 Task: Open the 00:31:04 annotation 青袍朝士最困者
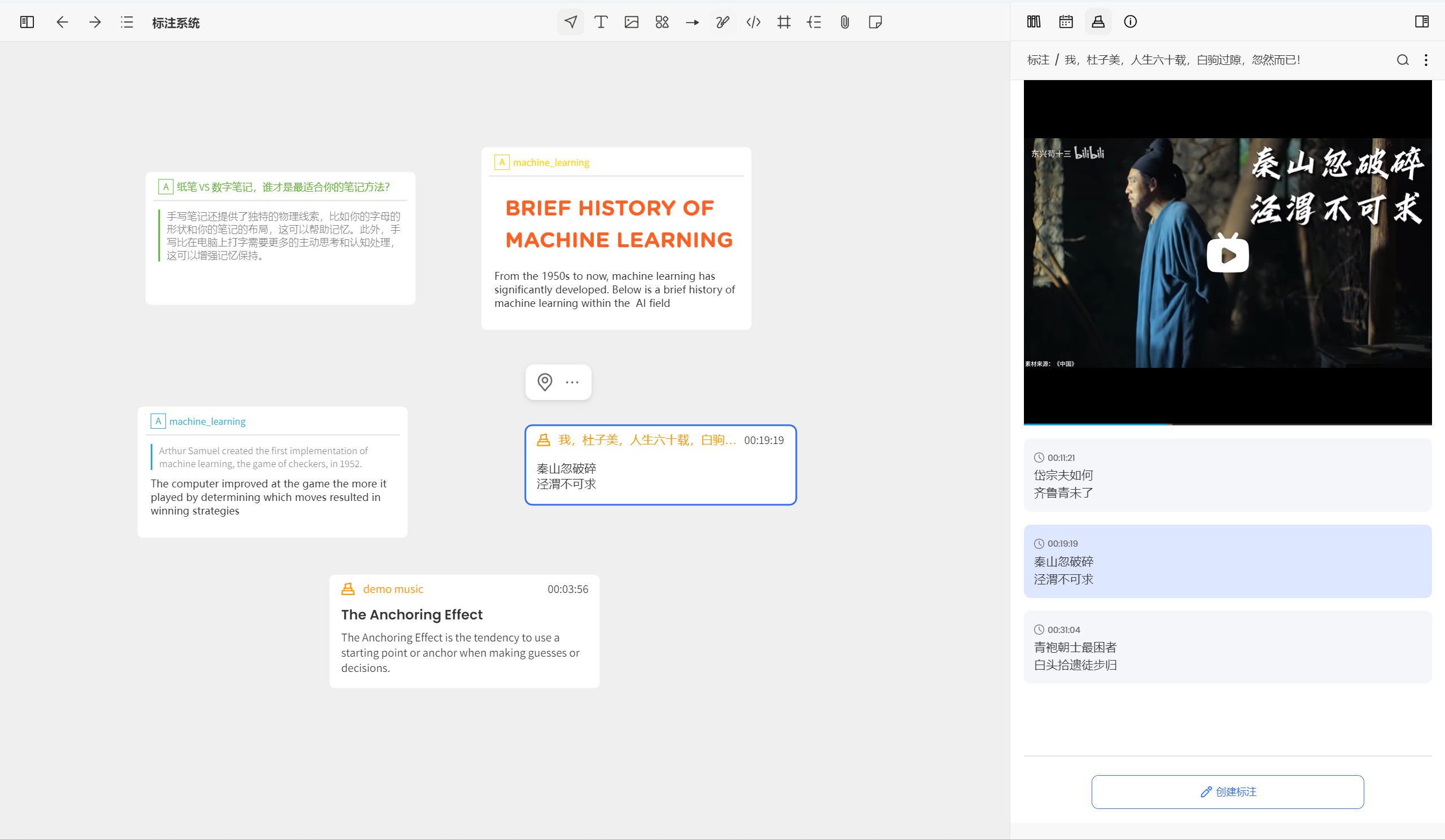(x=1228, y=647)
